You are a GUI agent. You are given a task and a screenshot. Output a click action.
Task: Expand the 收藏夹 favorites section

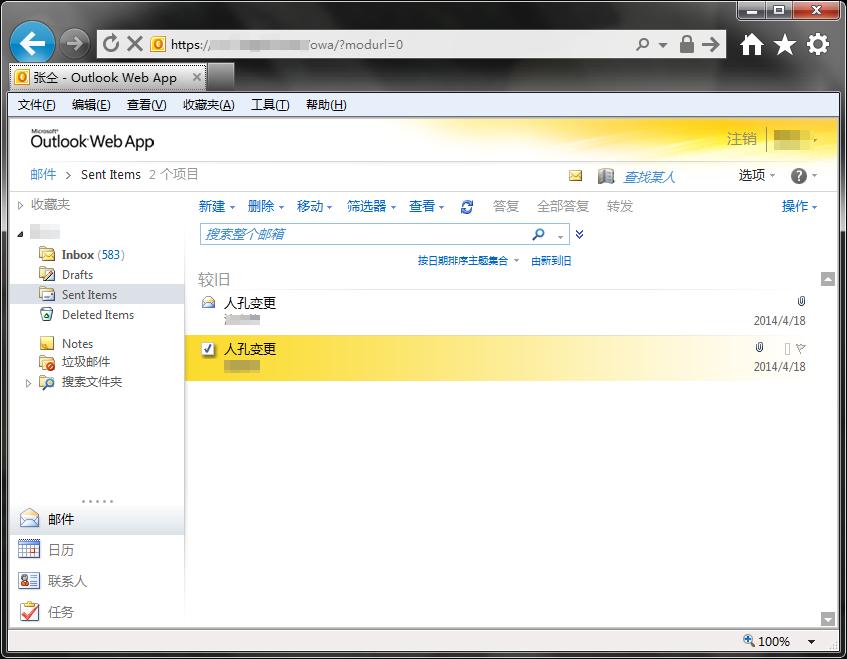pos(19,205)
